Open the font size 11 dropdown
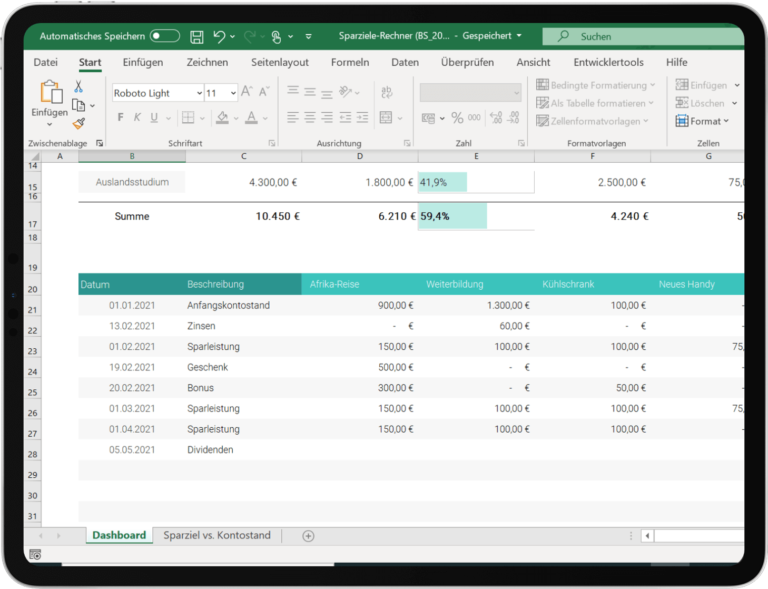Screen dimensions: 768x589 233,93
